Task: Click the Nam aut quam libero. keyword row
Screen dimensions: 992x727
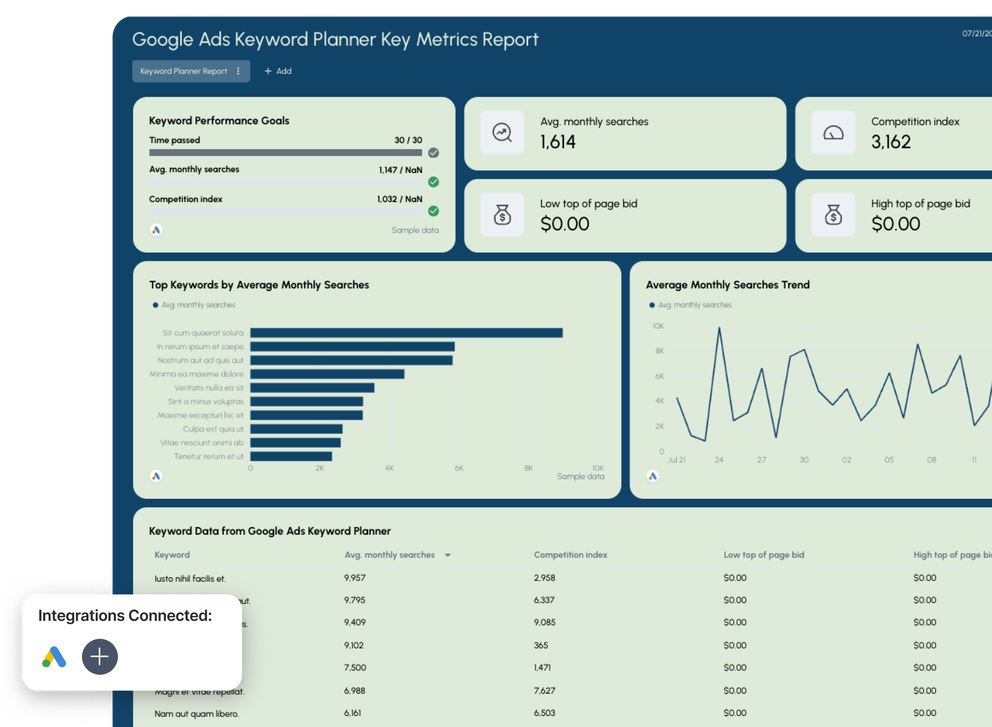Action: pos(197,714)
